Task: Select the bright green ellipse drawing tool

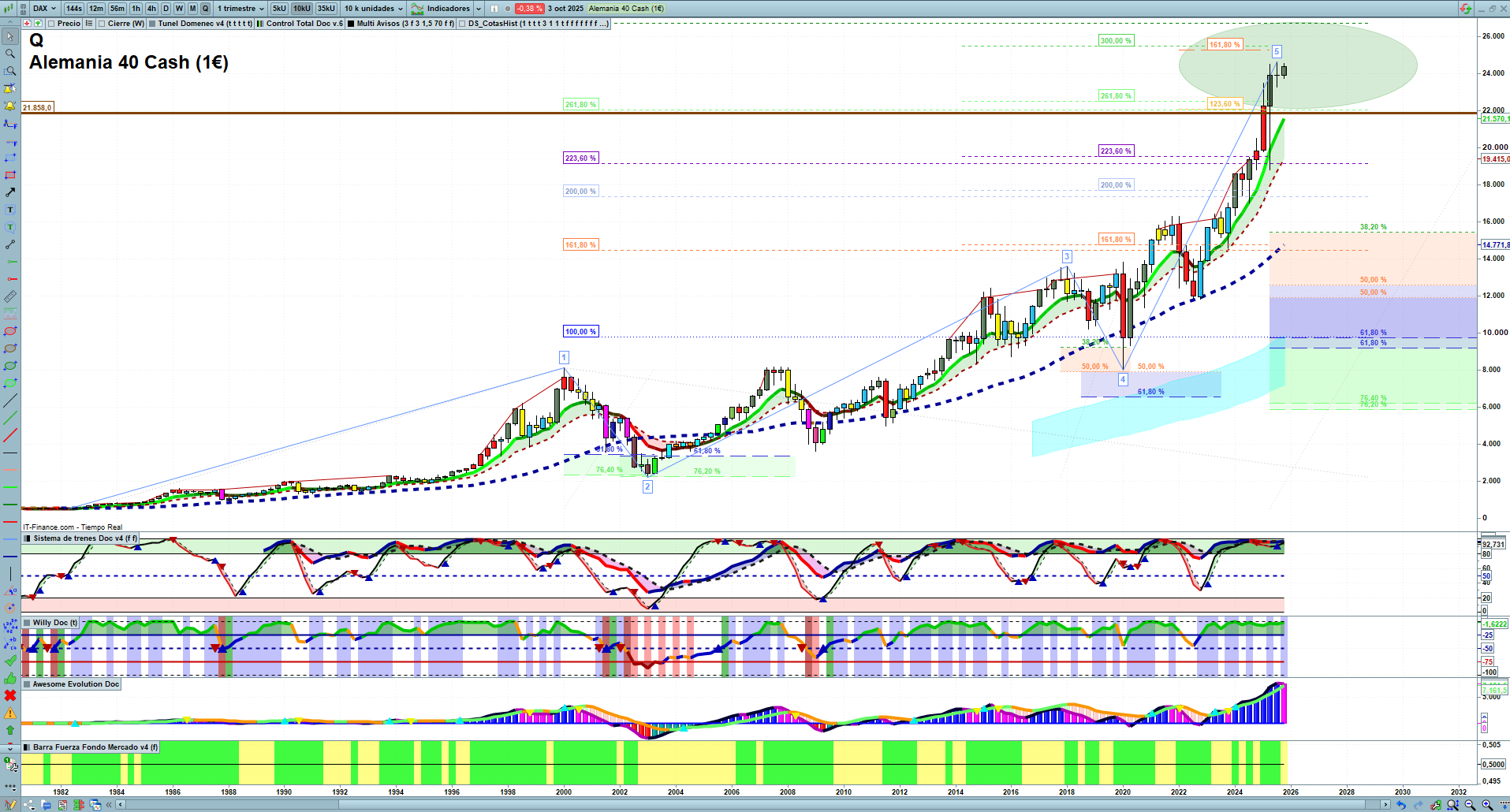Action: [10, 383]
